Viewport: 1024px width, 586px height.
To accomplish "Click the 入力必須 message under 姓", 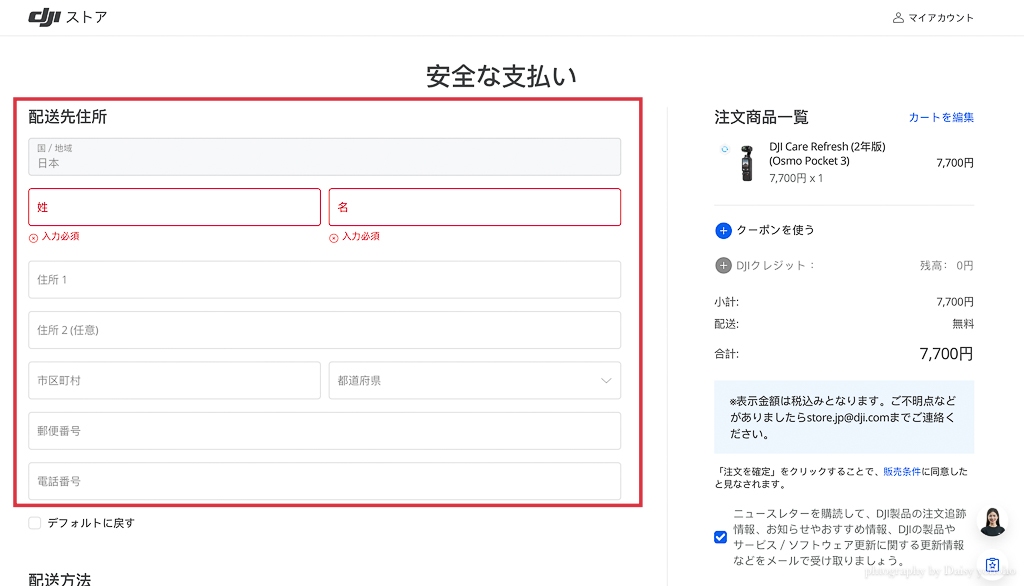I will (x=61, y=236).
